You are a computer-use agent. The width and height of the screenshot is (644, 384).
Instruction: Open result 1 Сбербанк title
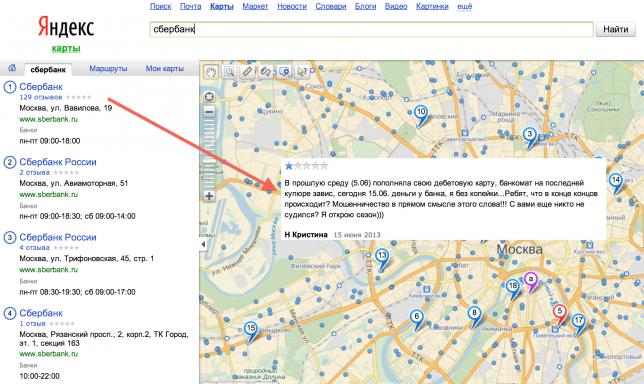[x=41, y=87]
